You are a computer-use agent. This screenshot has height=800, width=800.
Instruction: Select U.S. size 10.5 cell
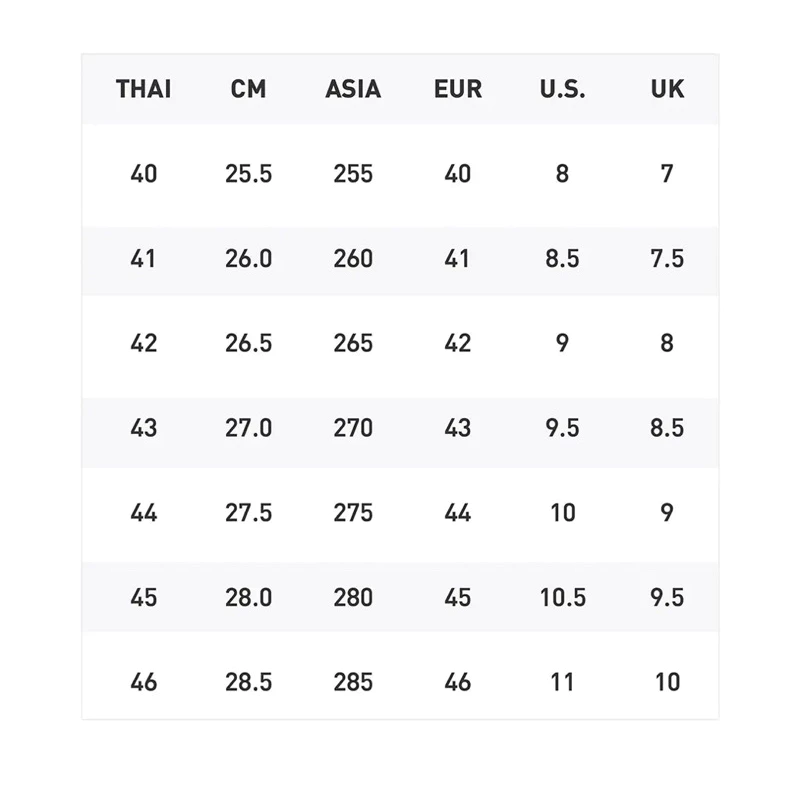(x=563, y=597)
